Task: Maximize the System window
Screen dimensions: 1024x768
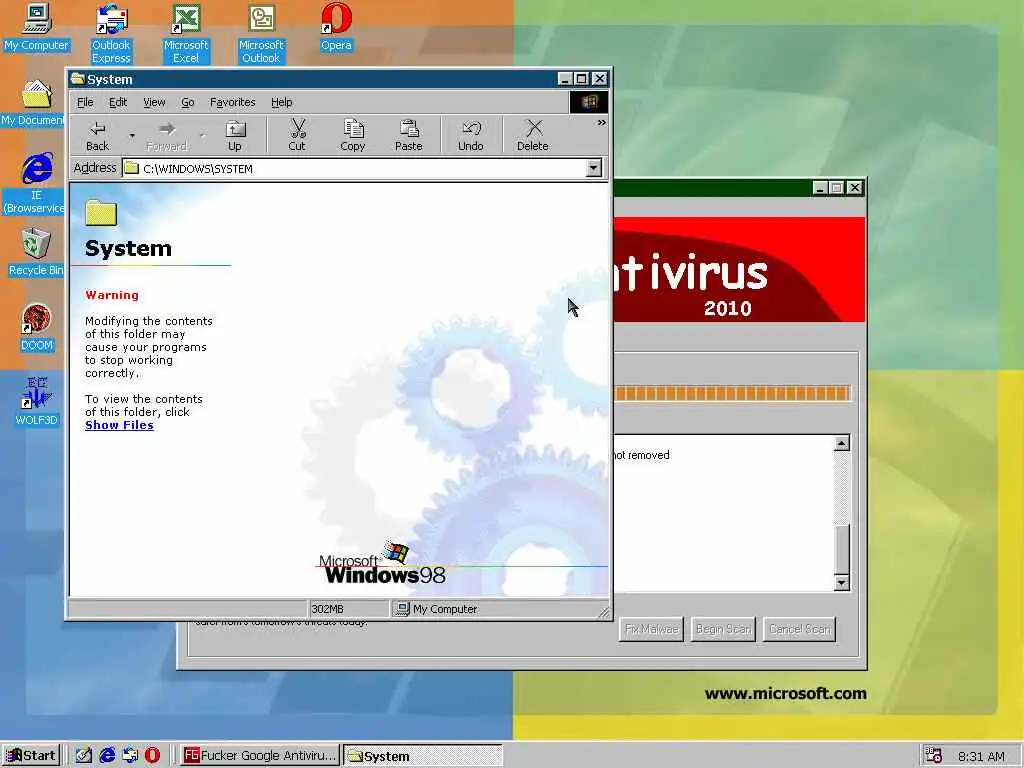Action: point(582,79)
